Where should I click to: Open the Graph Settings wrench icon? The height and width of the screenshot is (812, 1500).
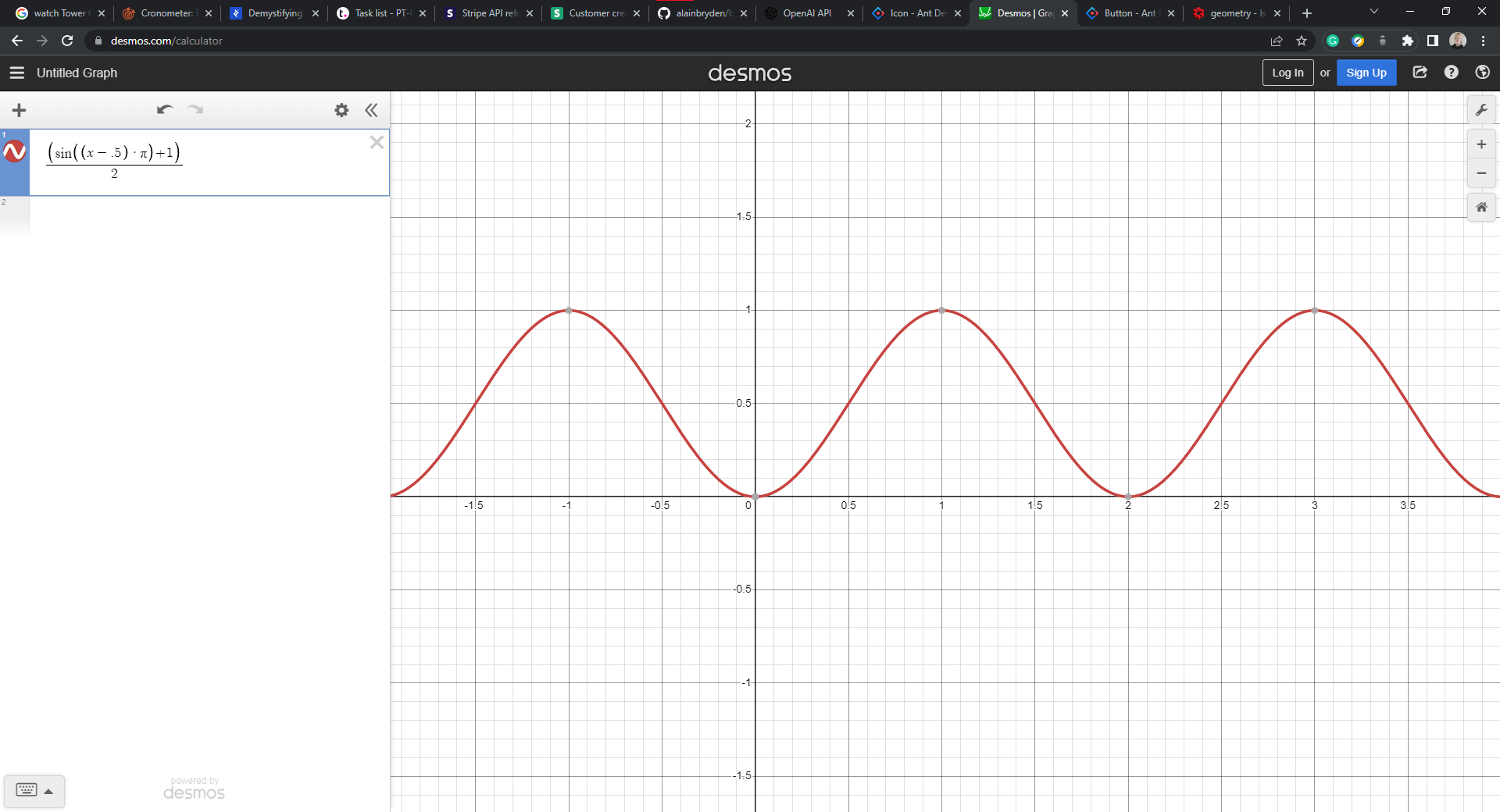(1480, 110)
